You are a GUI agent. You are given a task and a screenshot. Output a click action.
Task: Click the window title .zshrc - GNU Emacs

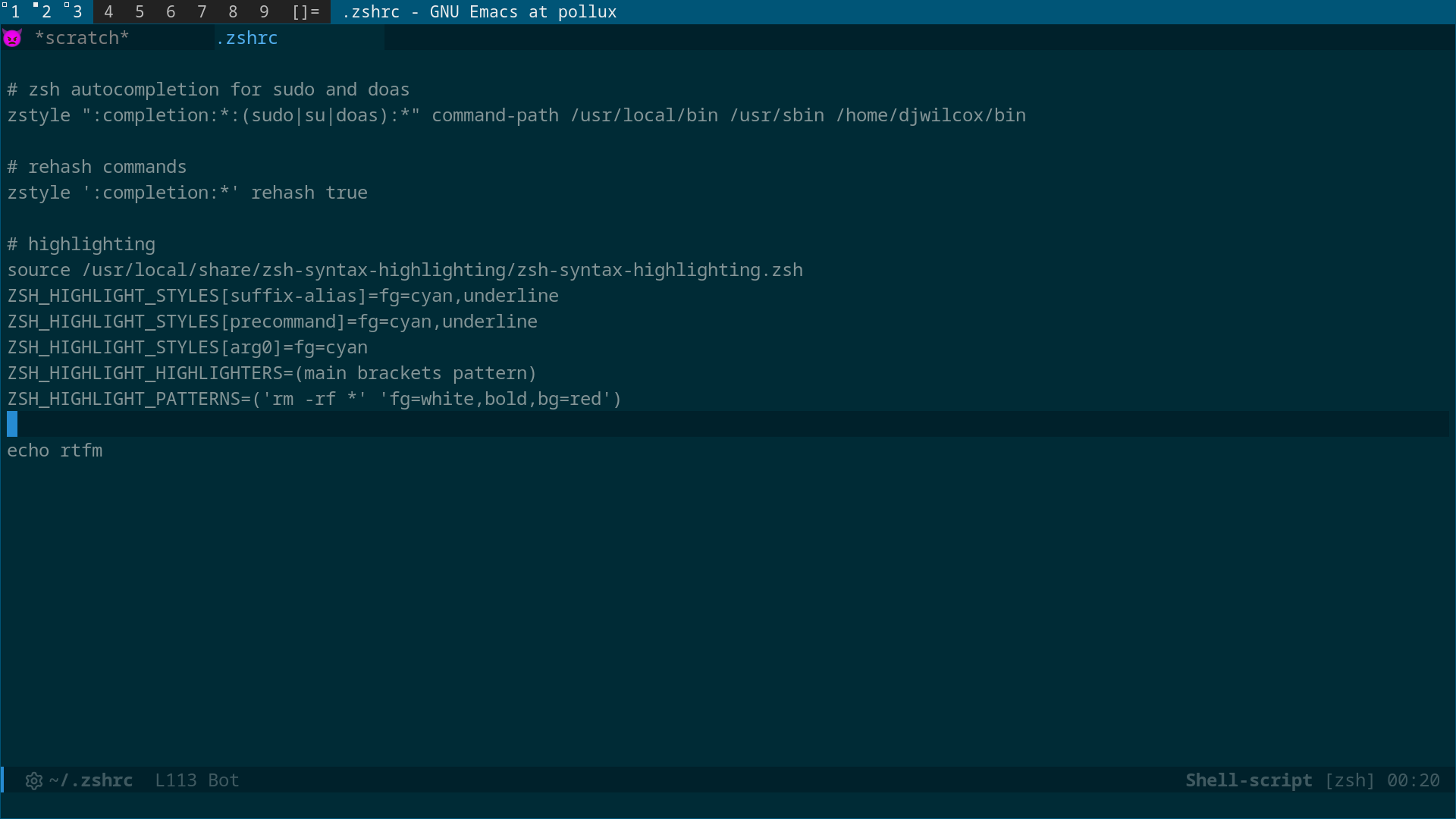479,12
